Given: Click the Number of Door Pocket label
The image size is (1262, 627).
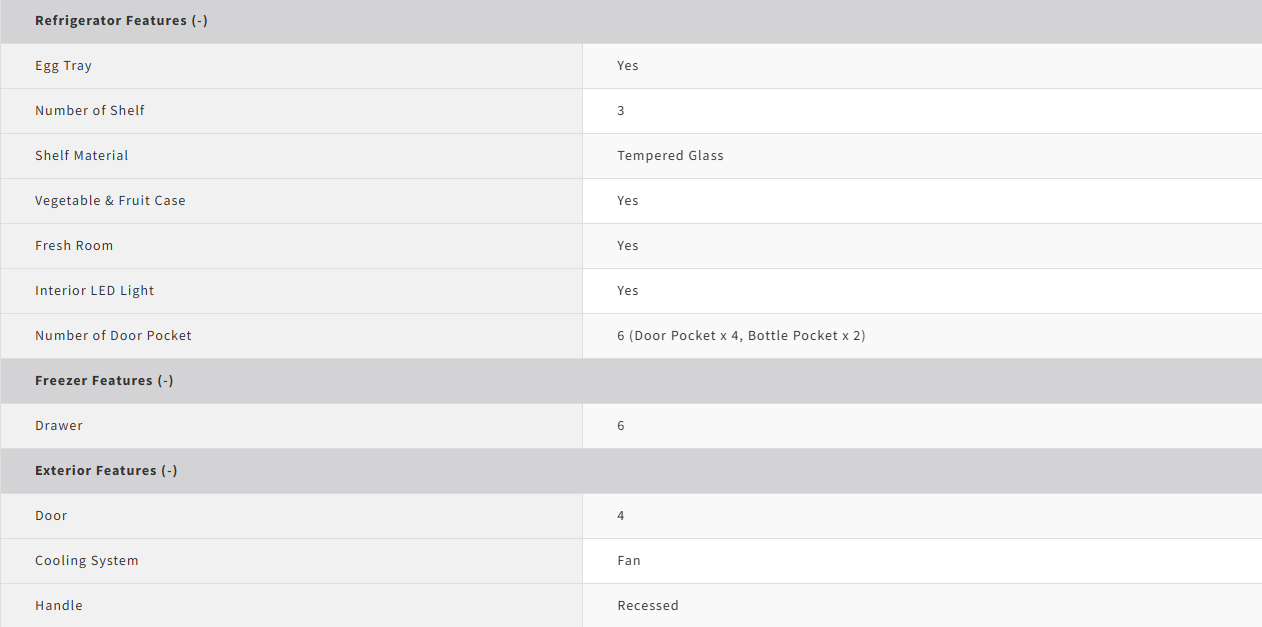Looking at the screenshot, I should 113,335.
